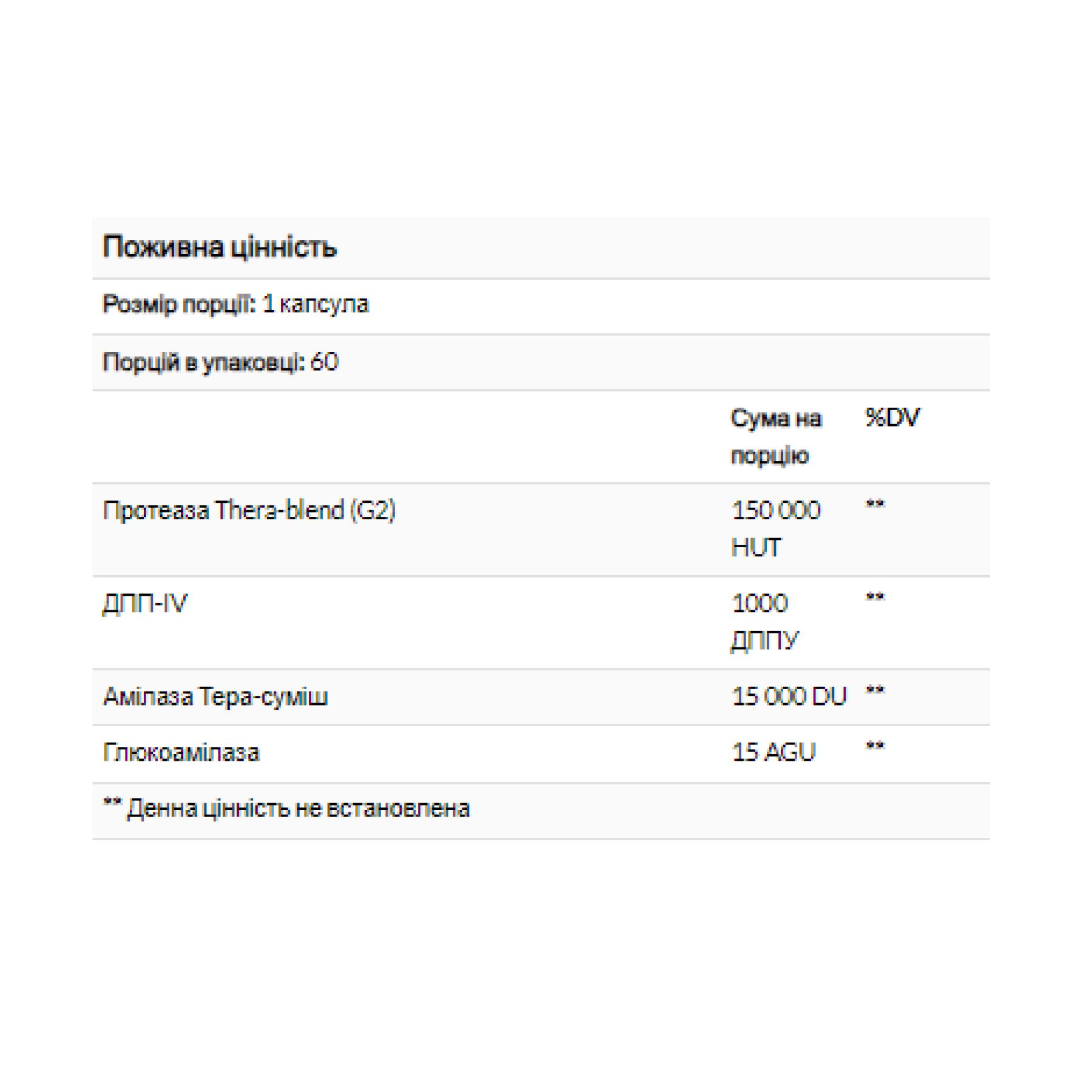The image size is (1092, 1092).
Task: Click the %DV asterisks in the Глюкоамілаза row
Action: coord(875,747)
